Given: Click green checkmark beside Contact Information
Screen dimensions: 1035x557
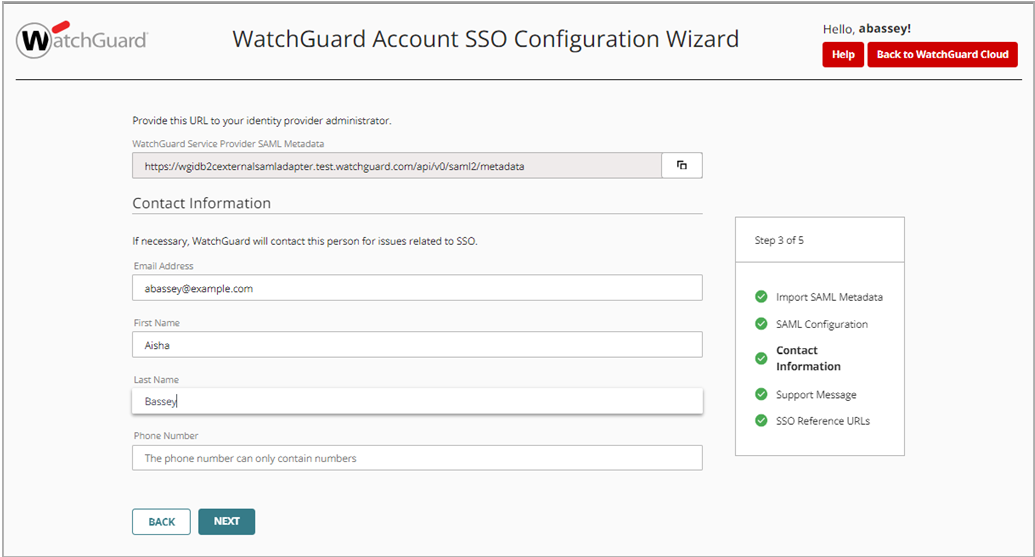Looking at the screenshot, I should pos(761,358).
